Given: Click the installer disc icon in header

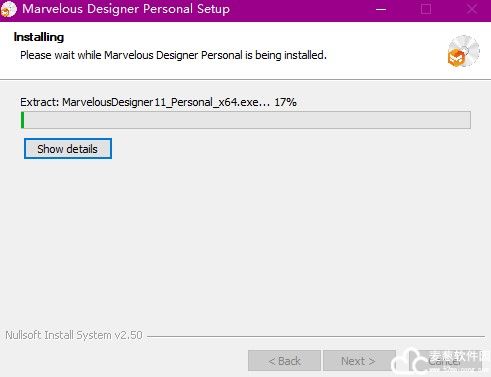Looking at the screenshot, I should 464,51.
